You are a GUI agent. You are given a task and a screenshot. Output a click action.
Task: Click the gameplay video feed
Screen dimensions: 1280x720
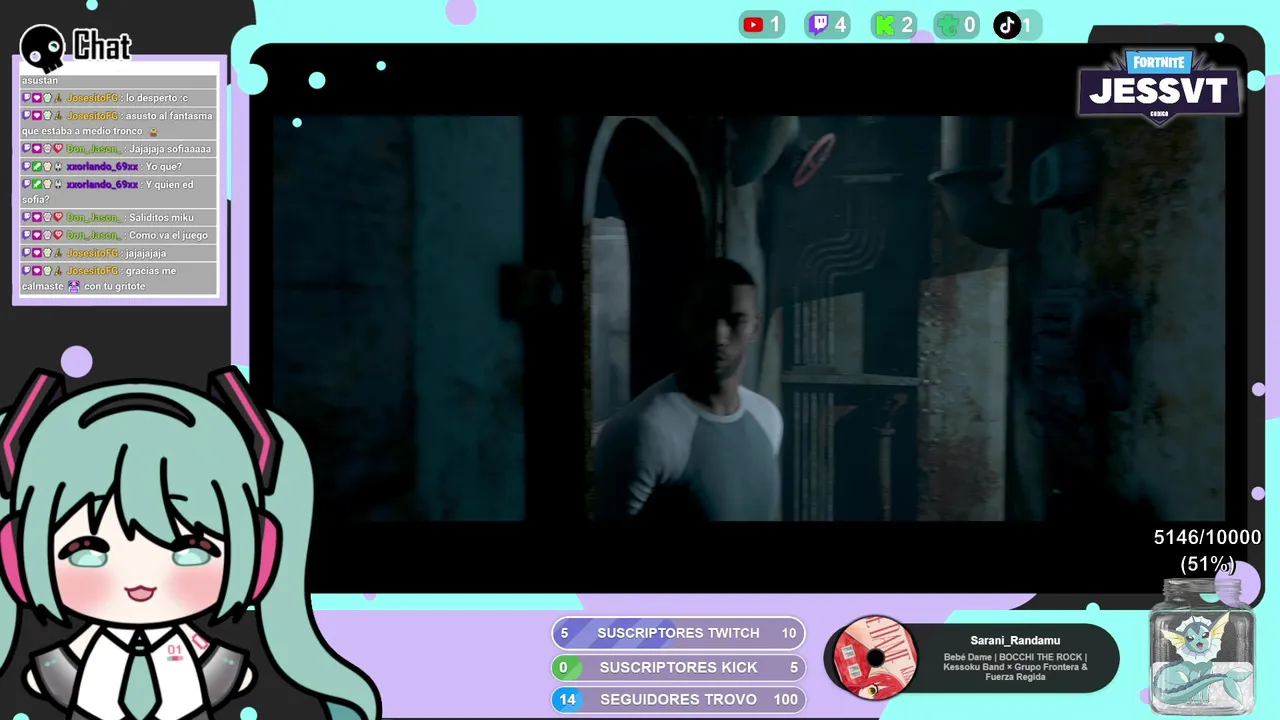tap(748, 318)
